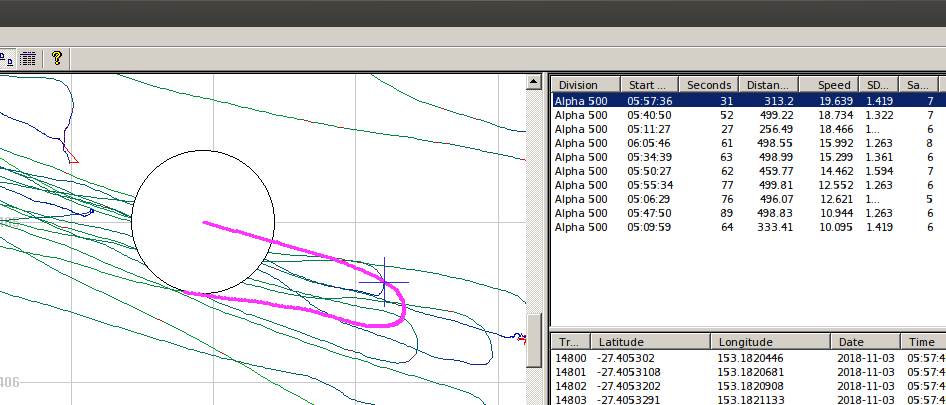Click the Latitude column header
Viewport: 946px width, 405px height.
click(649, 342)
